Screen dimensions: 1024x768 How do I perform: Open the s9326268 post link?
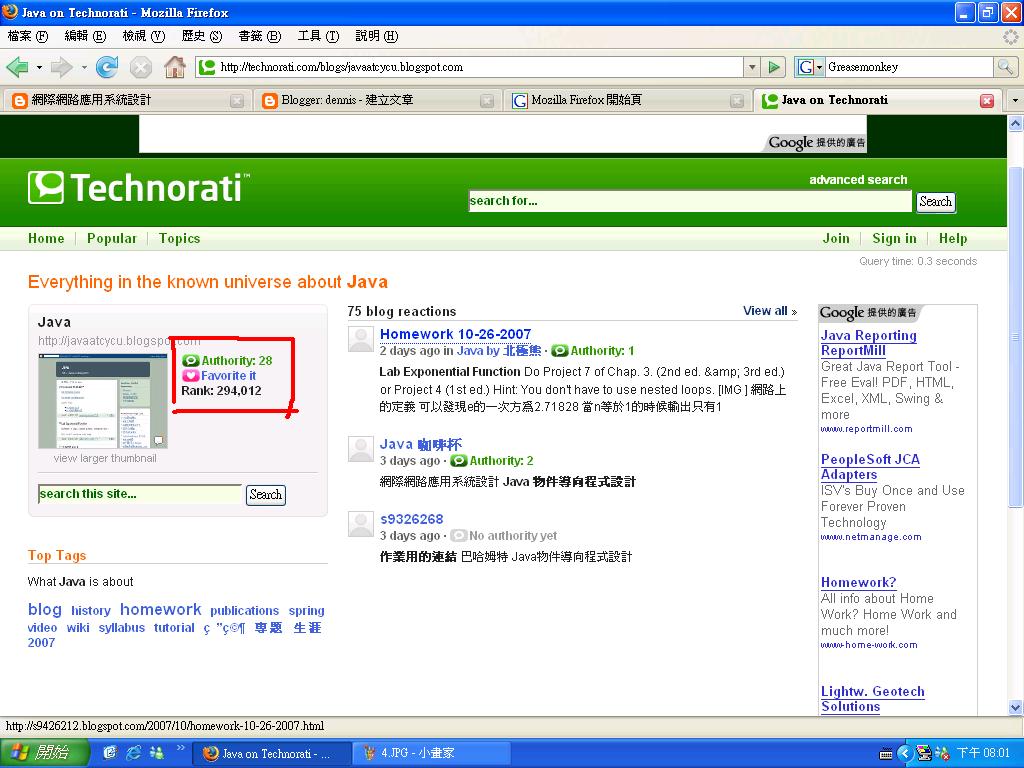pyautogui.click(x=411, y=519)
